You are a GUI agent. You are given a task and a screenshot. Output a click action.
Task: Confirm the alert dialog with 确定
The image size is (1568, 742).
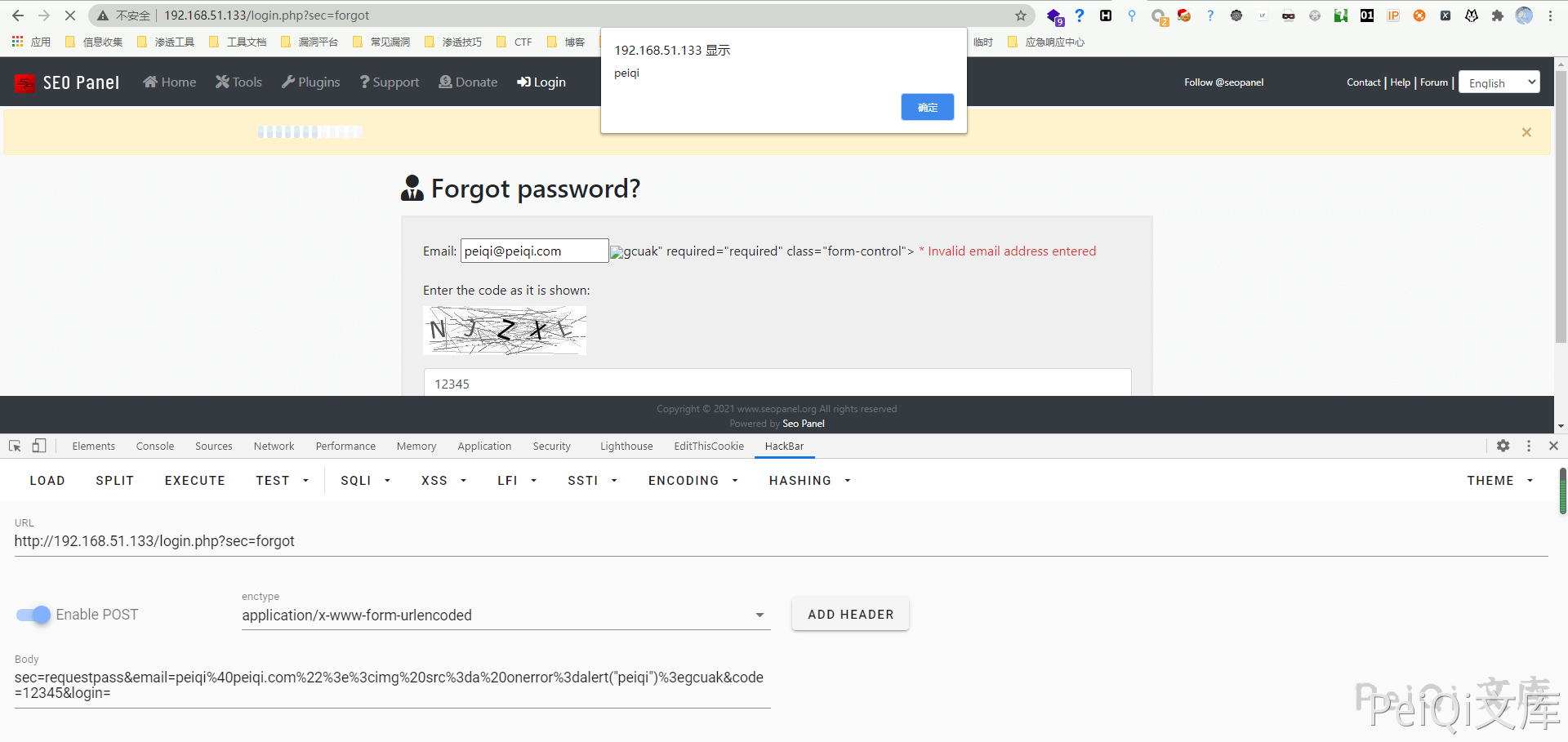pos(927,107)
